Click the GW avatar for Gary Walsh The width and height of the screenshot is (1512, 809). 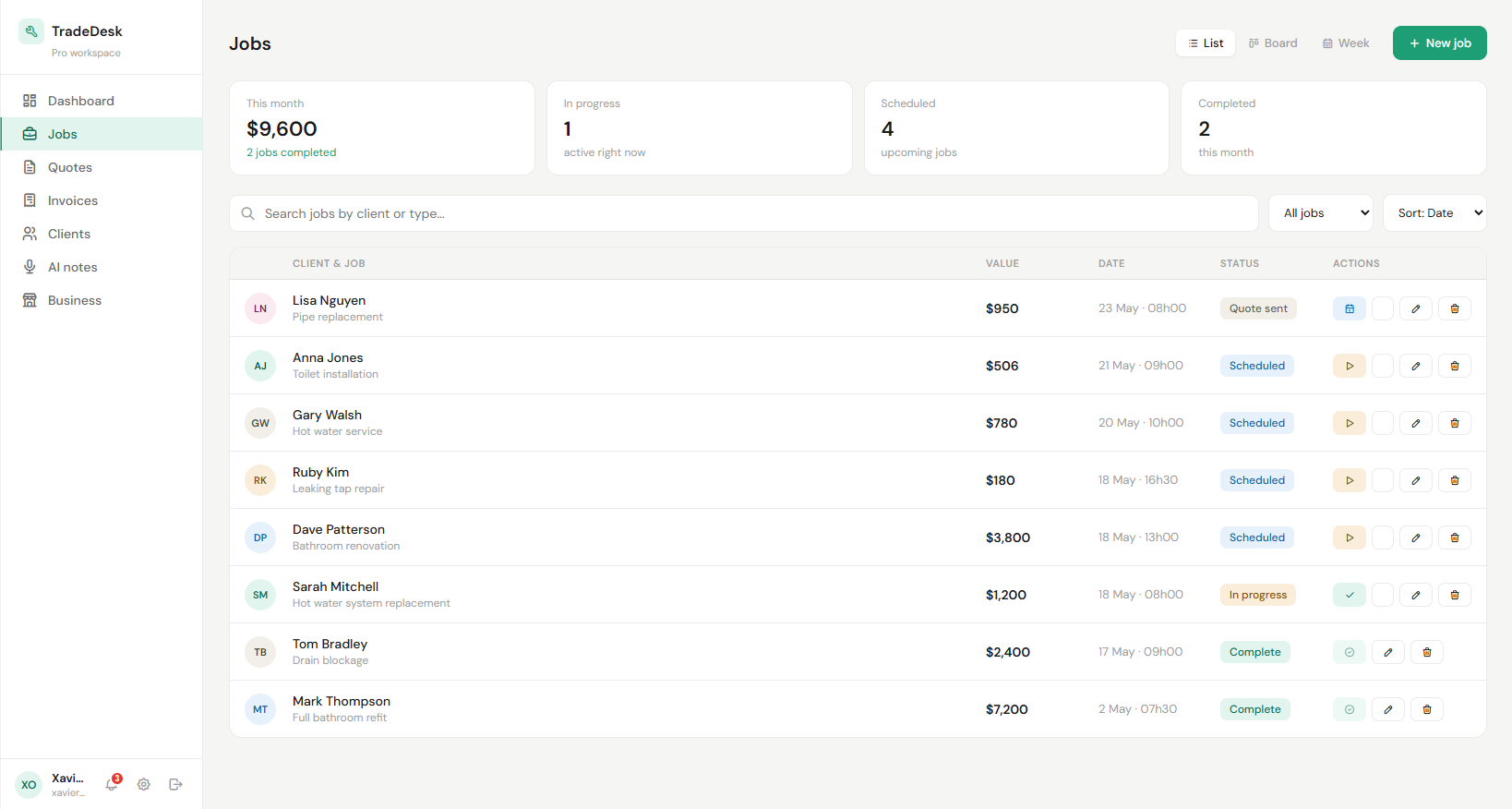coord(260,423)
